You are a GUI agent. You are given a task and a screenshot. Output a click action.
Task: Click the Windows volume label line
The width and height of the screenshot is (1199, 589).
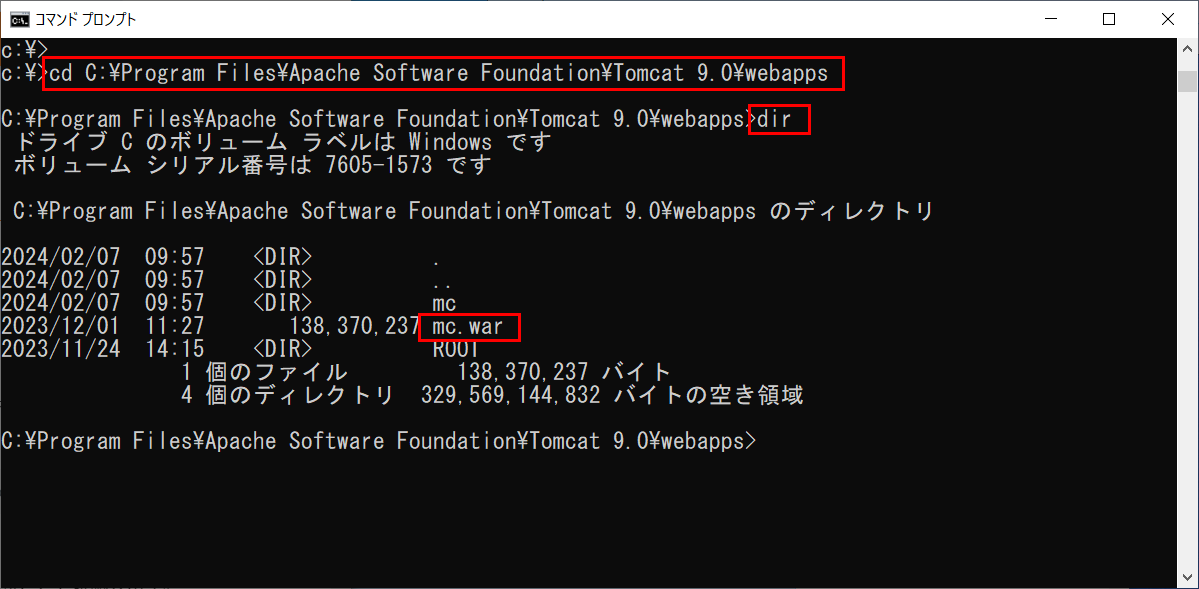[x=282, y=142]
